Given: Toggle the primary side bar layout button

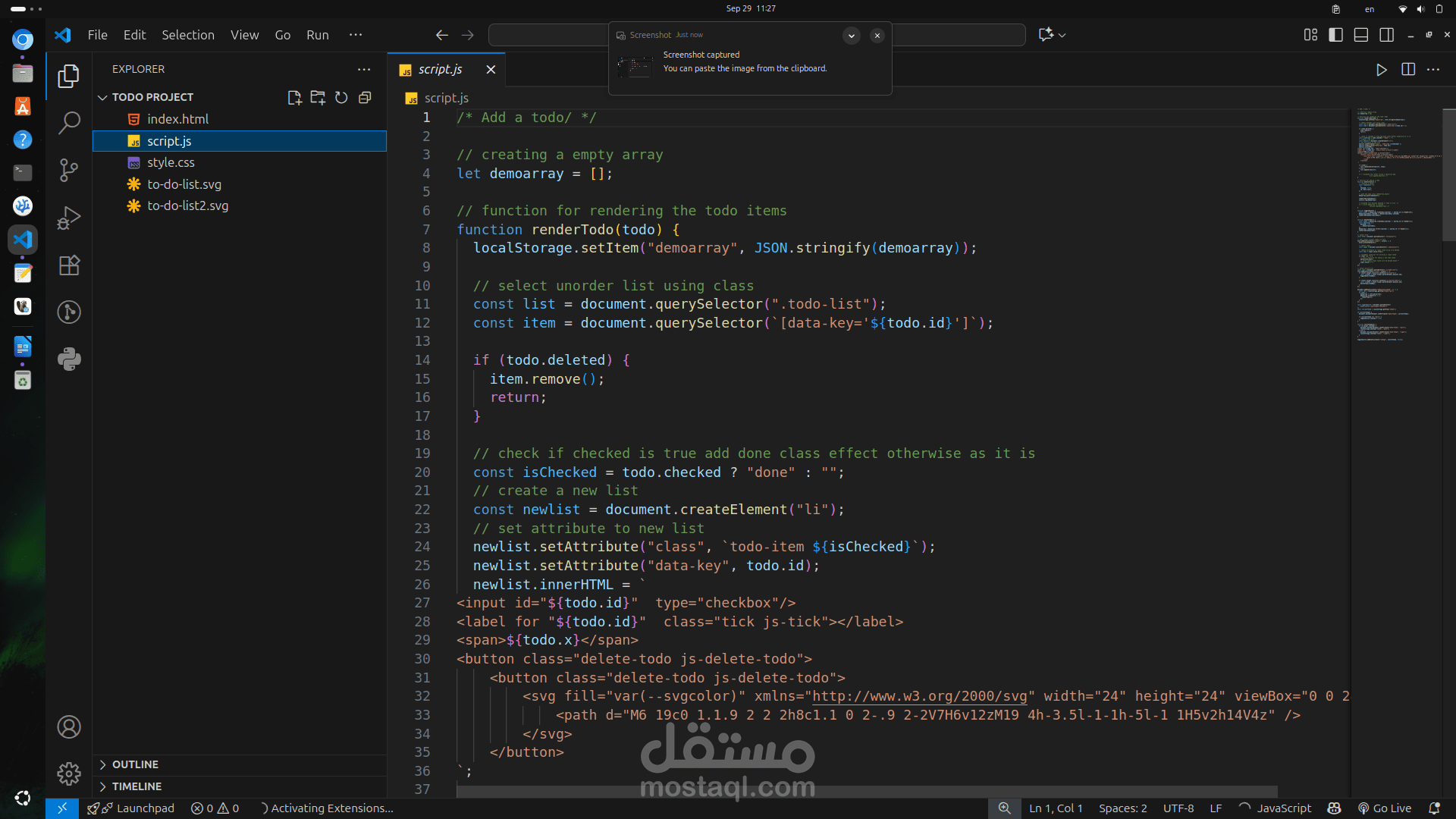Looking at the screenshot, I should coord(1336,35).
